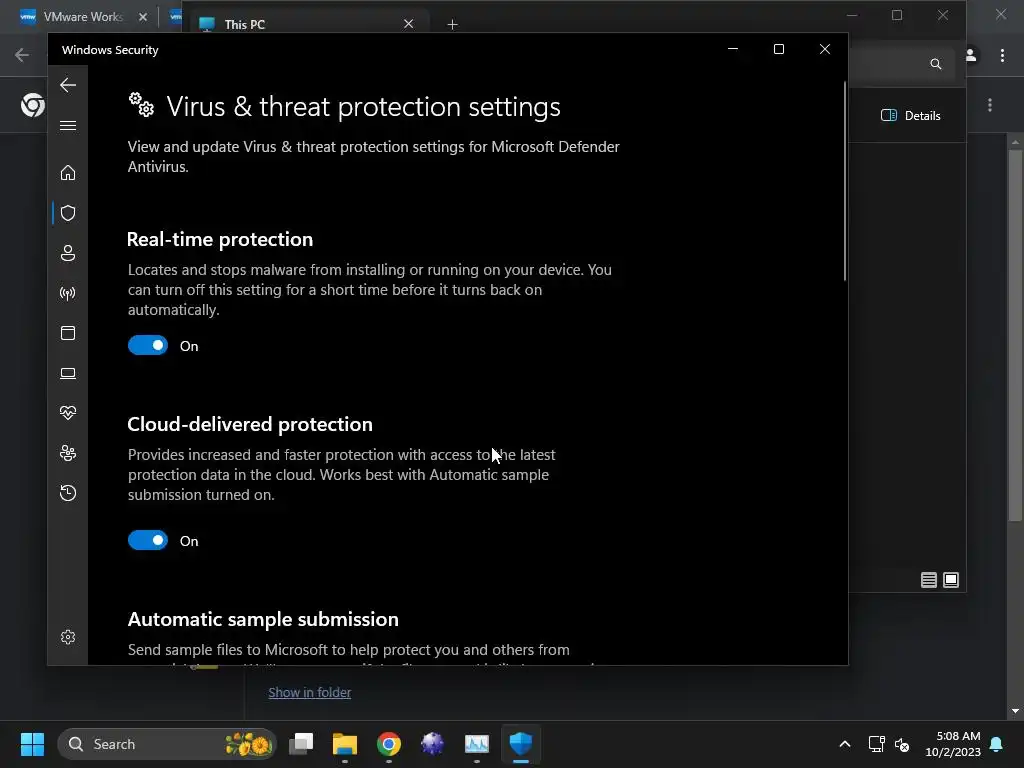The width and height of the screenshot is (1024, 768).
Task: Click the Chrome logo on page
Action: click(x=33, y=104)
